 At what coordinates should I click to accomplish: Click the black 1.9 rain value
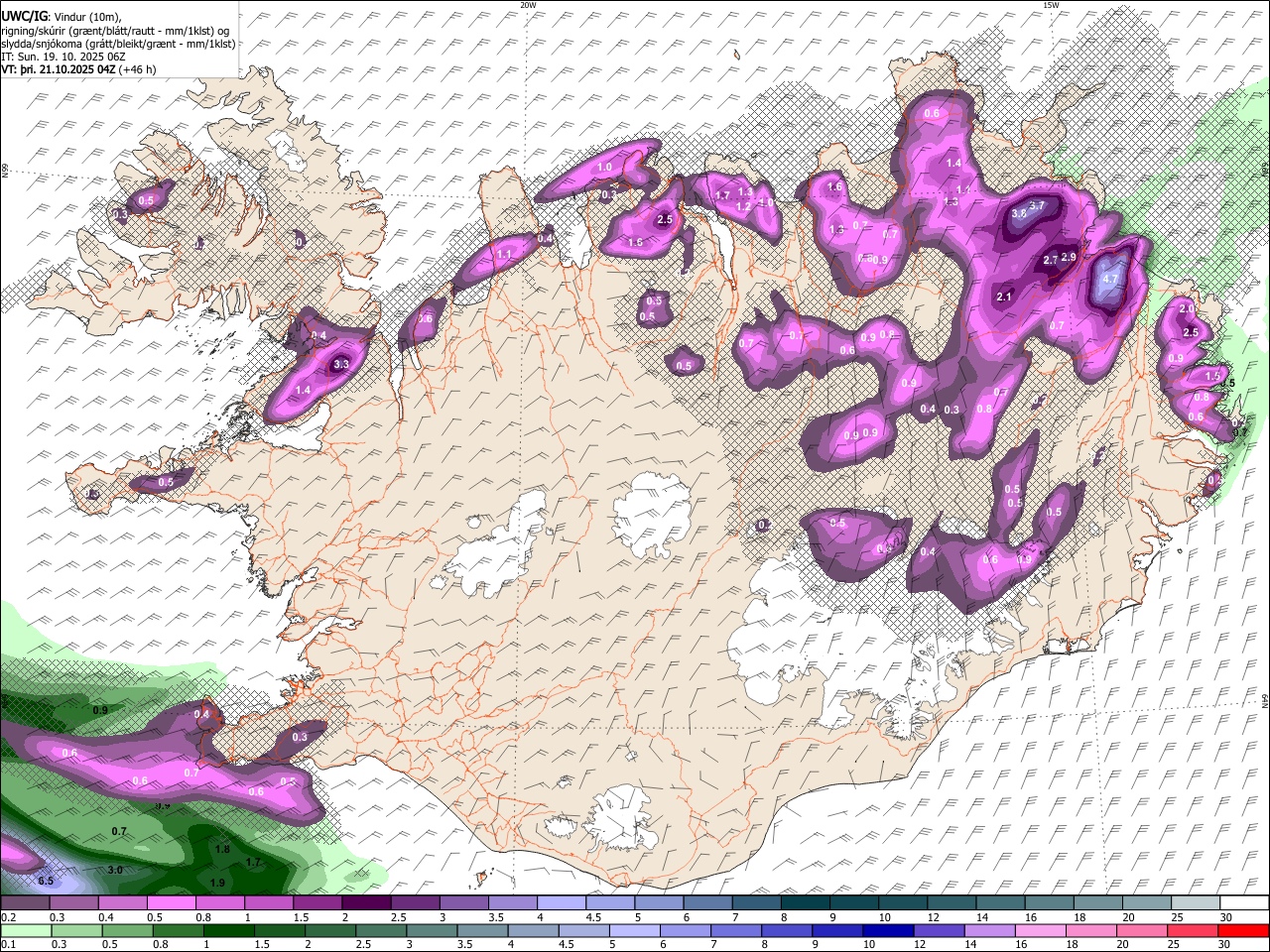coord(217,883)
